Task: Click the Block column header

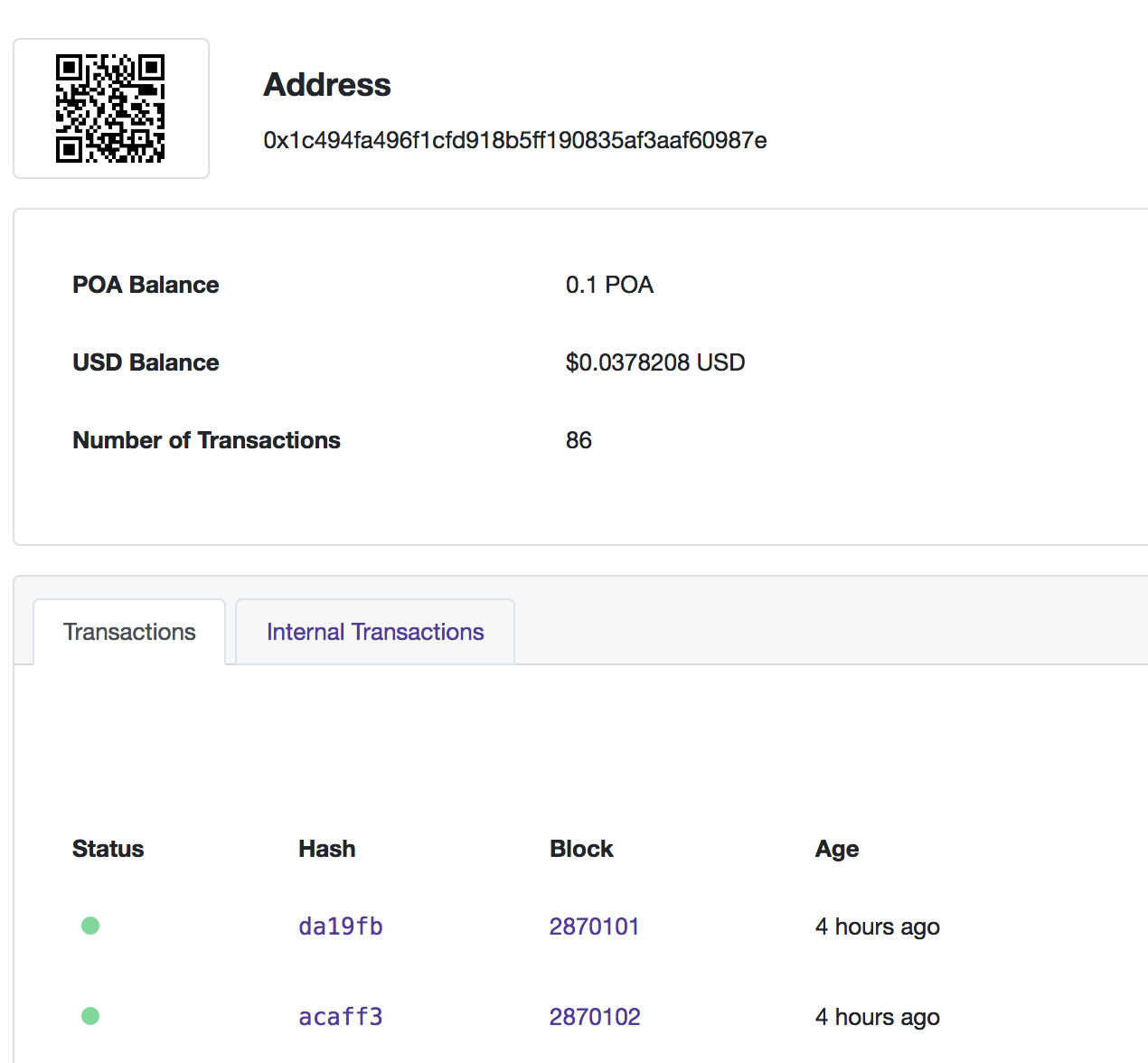Action: point(581,849)
